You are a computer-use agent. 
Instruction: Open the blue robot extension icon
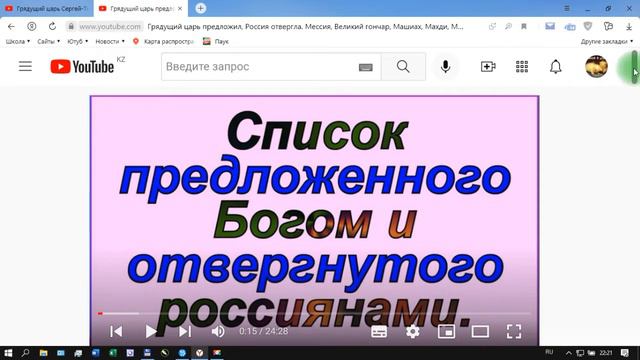[x=570, y=27]
